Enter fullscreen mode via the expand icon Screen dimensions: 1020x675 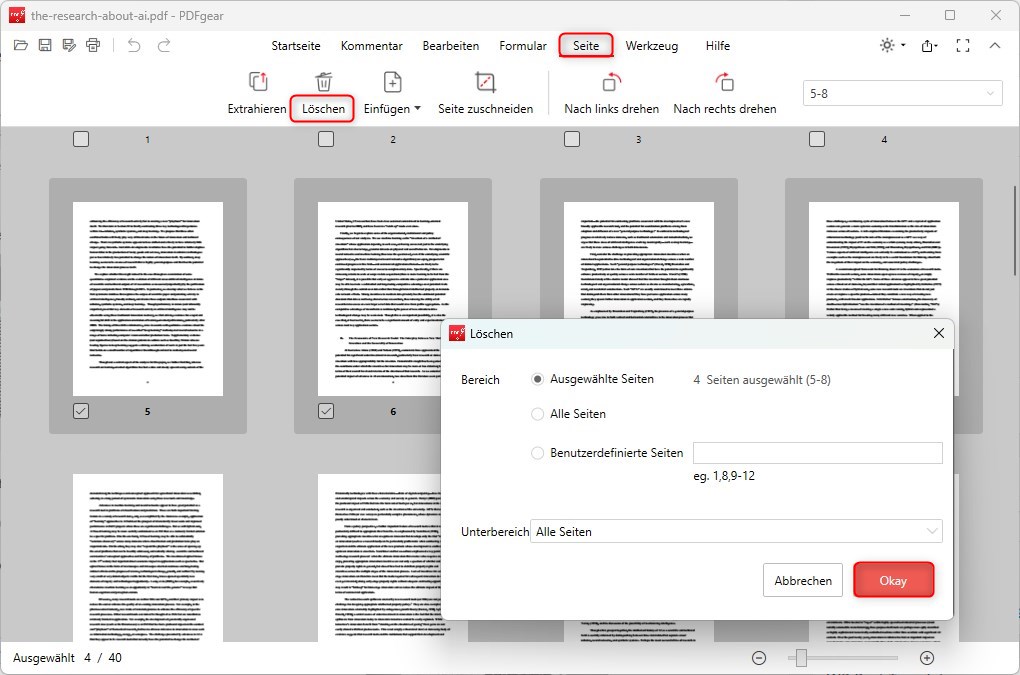(963, 45)
